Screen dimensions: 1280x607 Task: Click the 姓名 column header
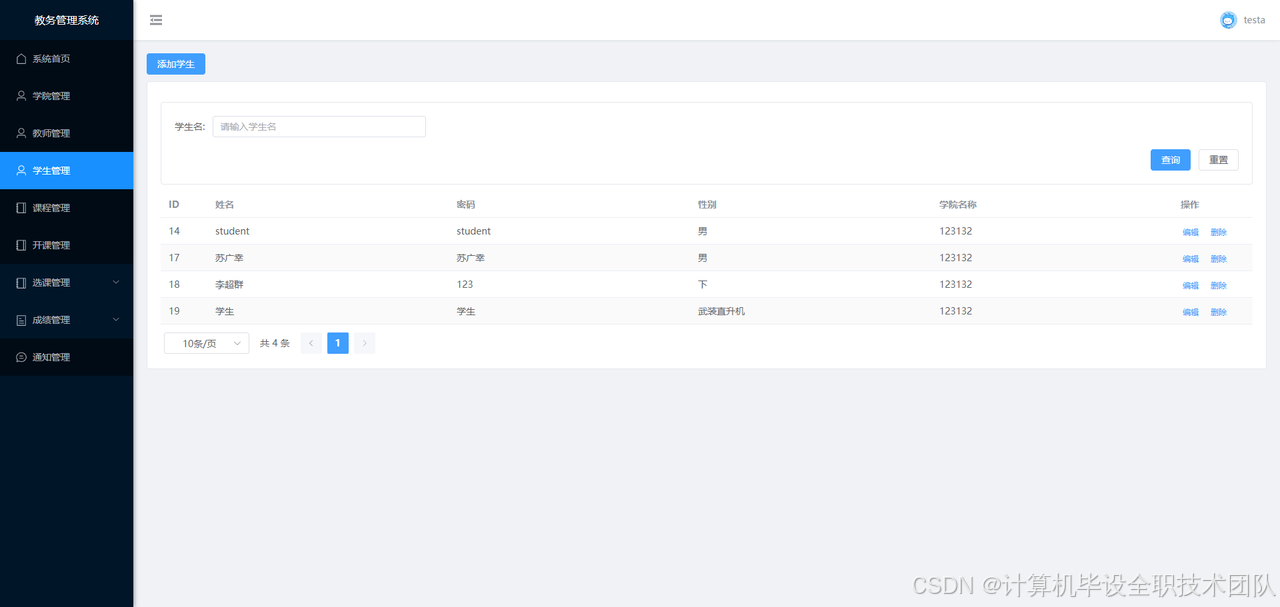(x=224, y=204)
